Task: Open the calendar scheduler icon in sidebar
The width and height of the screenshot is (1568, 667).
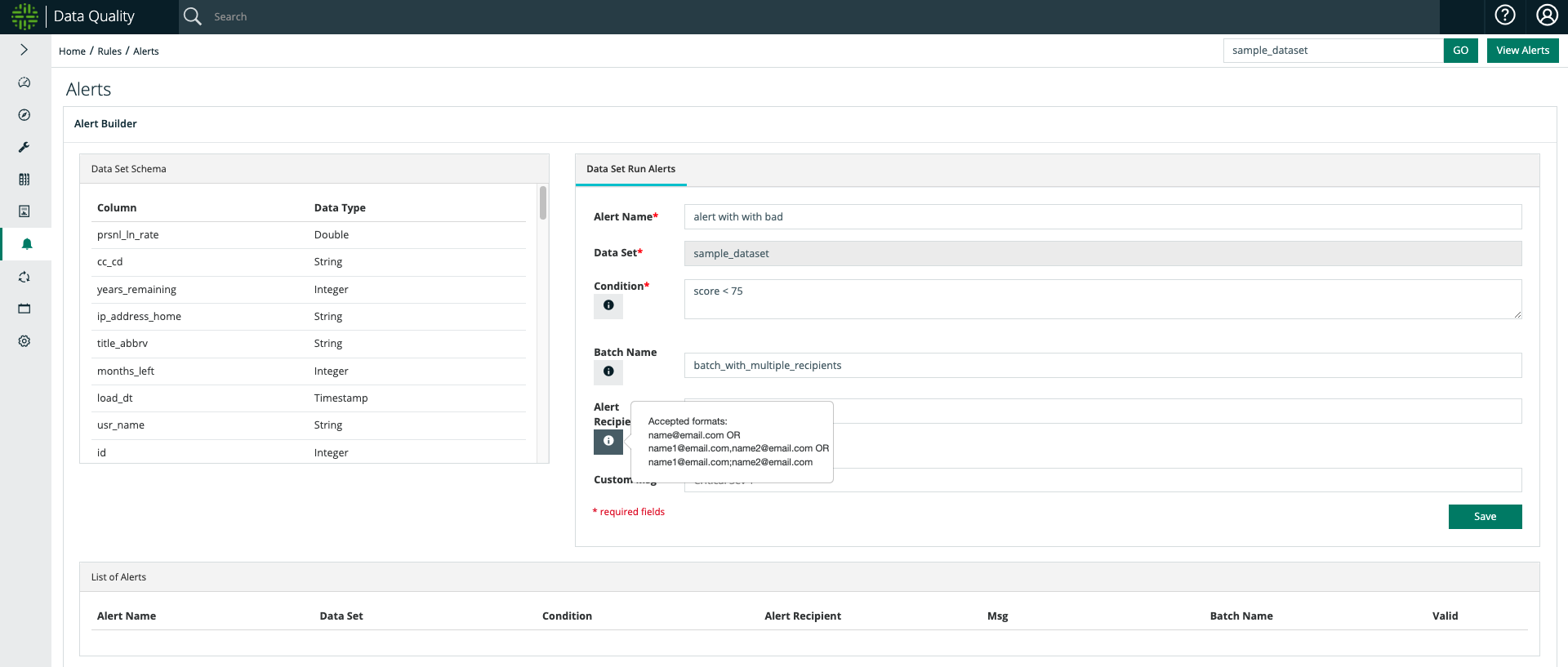Action: [24, 309]
